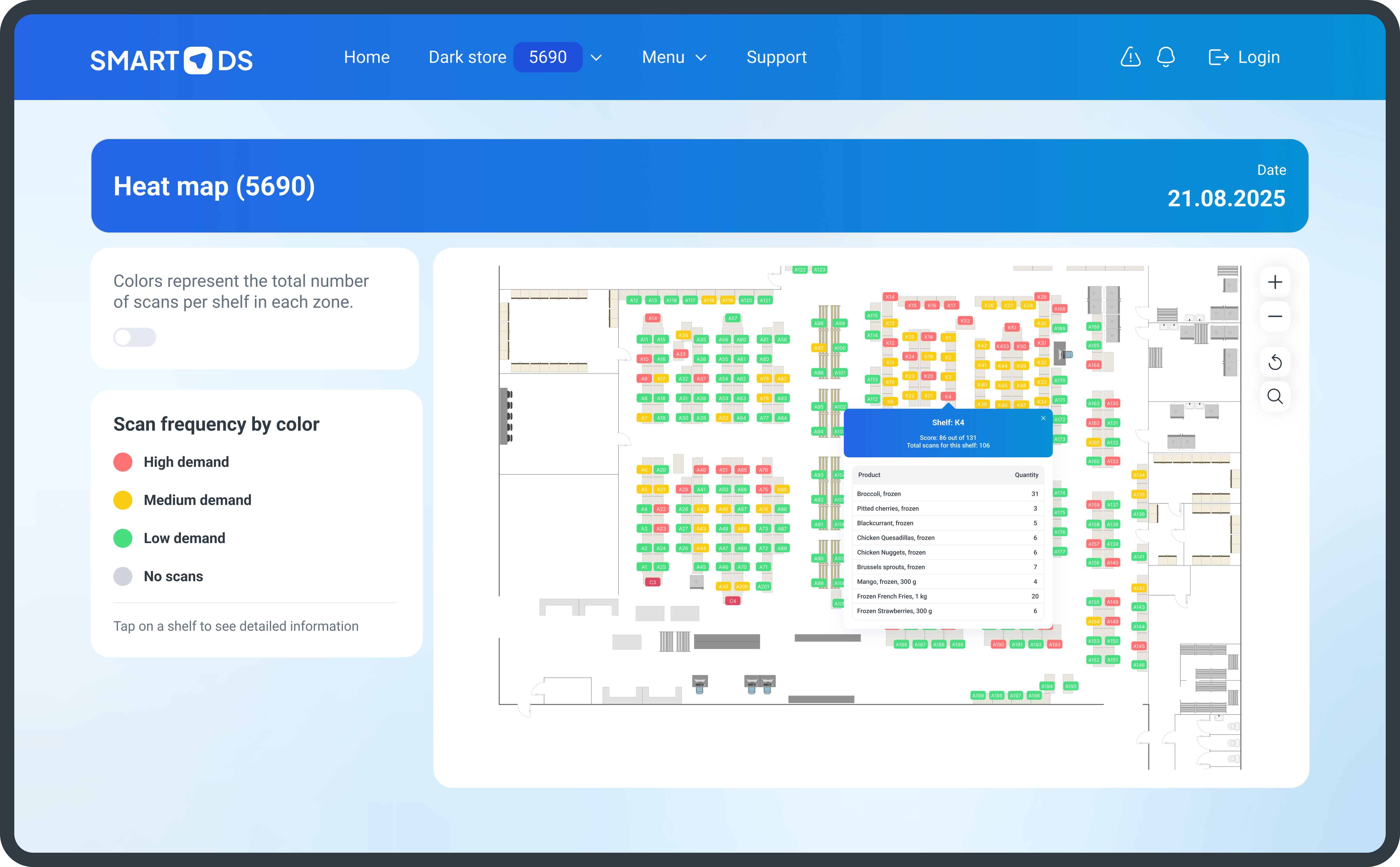Screen dimensions: 1400x867
Task: Click the zoom in plus icon
Action: [1275, 282]
